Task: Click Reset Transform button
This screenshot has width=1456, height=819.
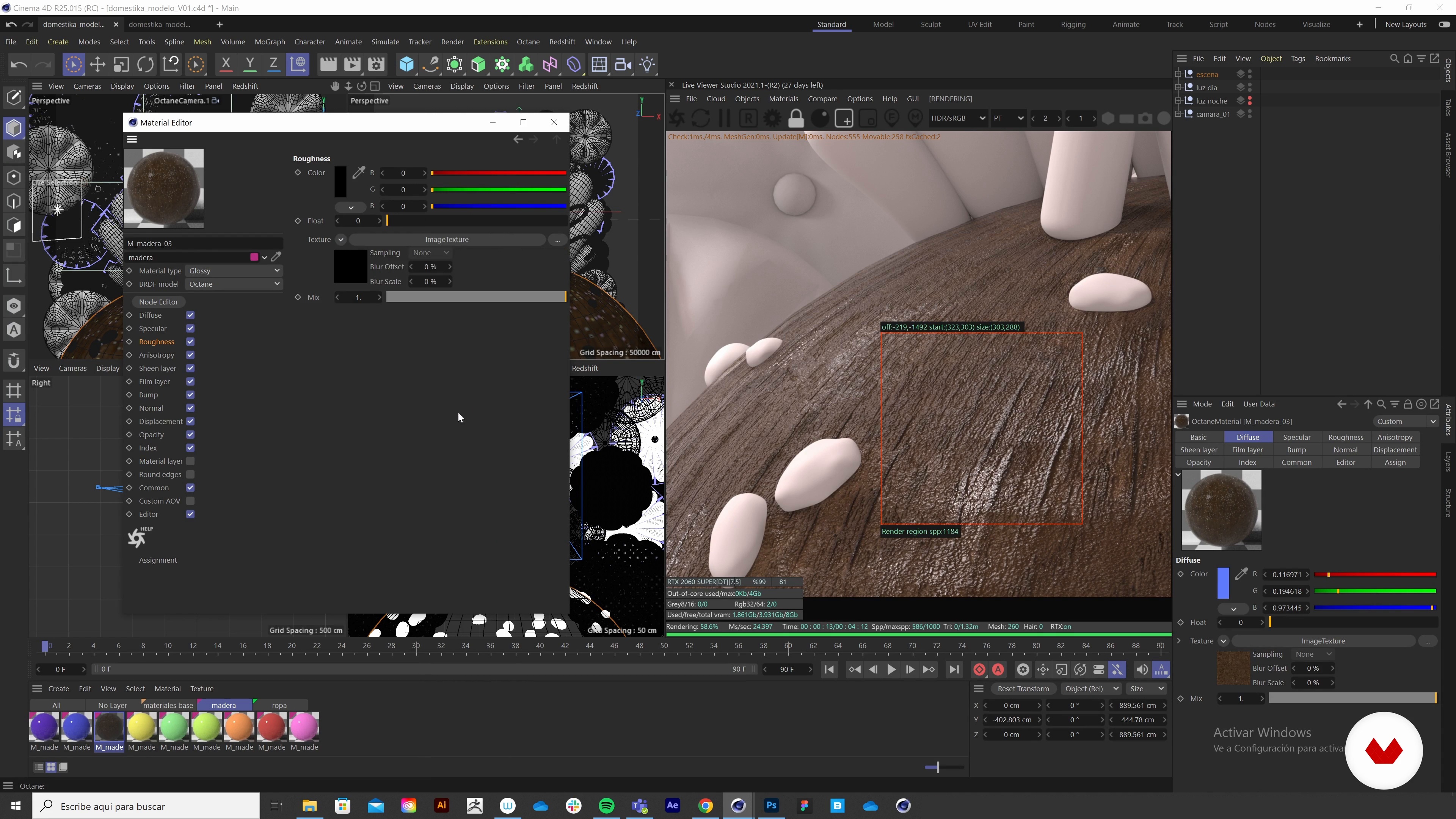Action: click(1023, 689)
